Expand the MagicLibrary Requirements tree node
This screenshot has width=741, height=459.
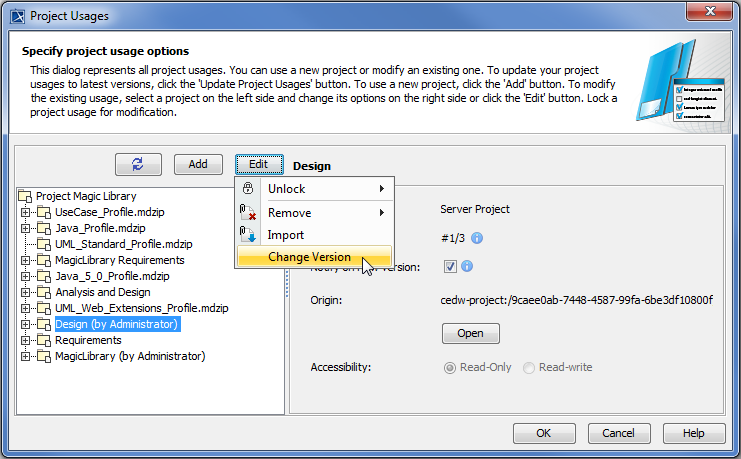pos(26,260)
